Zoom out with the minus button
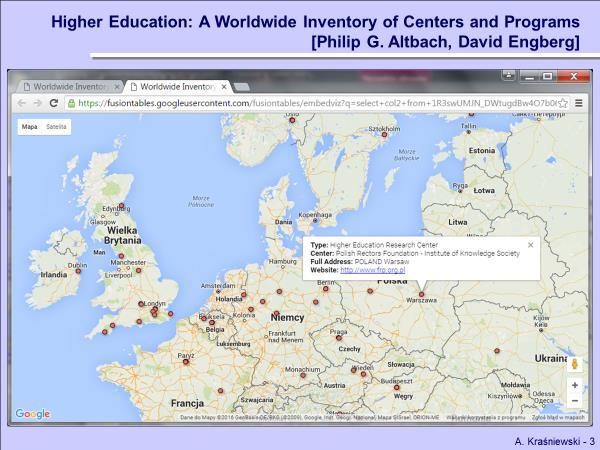The height and width of the screenshot is (450, 600). tap(575, 401)
